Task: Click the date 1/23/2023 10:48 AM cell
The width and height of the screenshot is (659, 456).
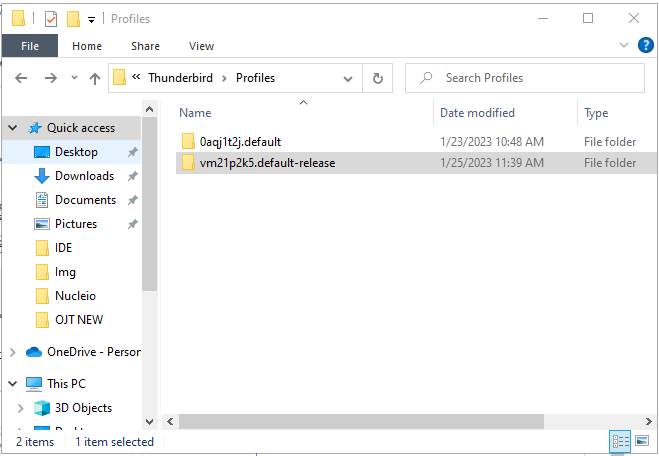Action: [x=492, y=142]
